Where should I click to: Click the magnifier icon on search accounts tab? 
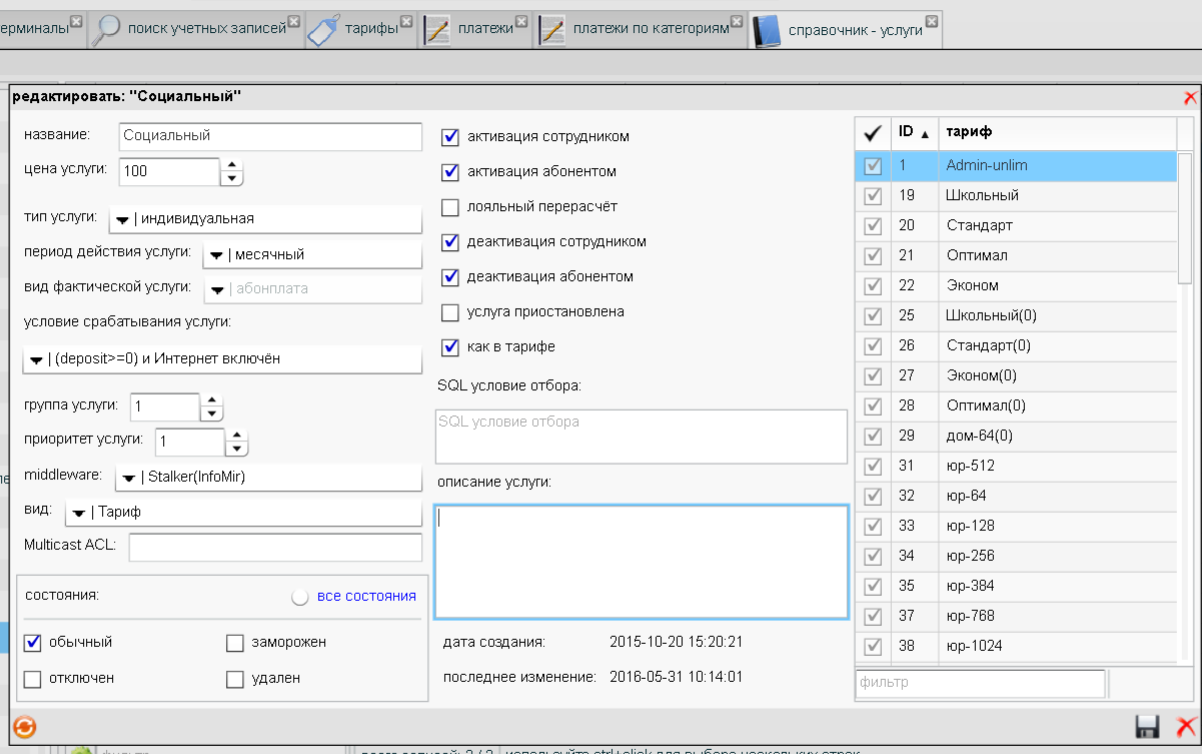106,30
